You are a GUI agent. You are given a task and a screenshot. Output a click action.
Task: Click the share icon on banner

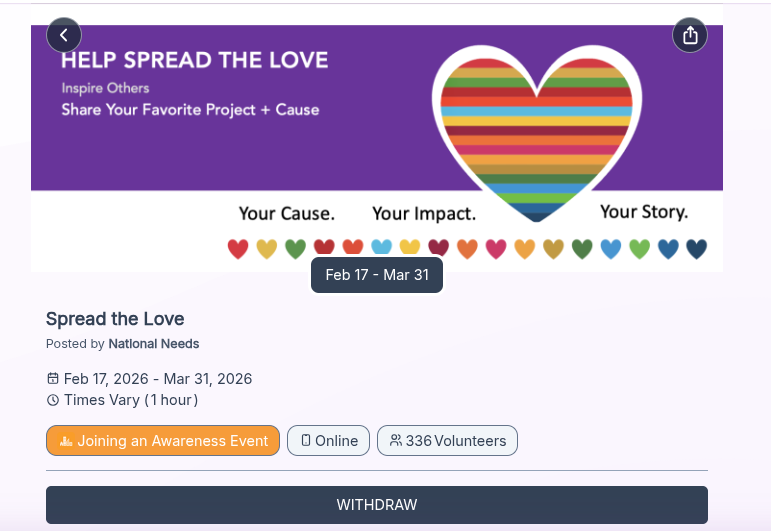(690, 35)
